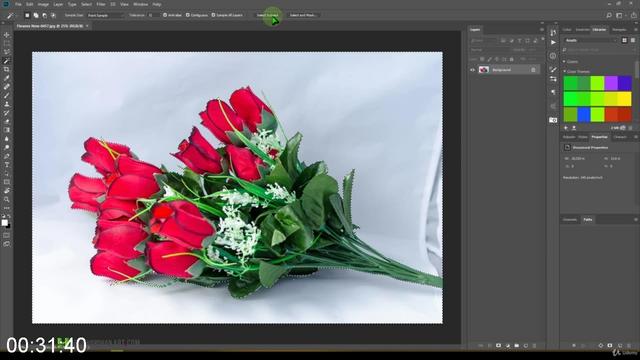Open the Select menu
The width and height of the screenshot is (640, 360).
pos(86,4)
